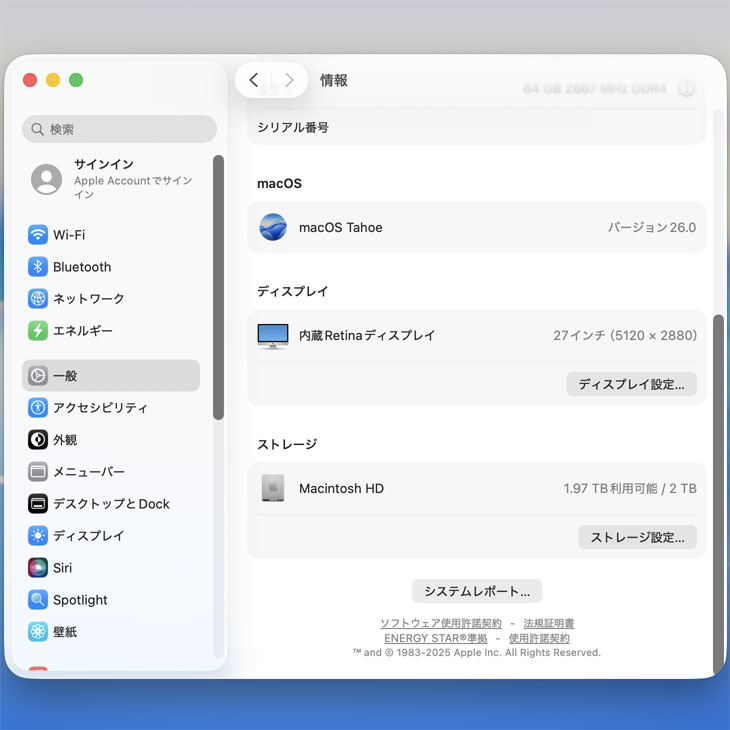Go back with the left chevron
The width and height of the screenshot is (730, 730).
point(254,80)
